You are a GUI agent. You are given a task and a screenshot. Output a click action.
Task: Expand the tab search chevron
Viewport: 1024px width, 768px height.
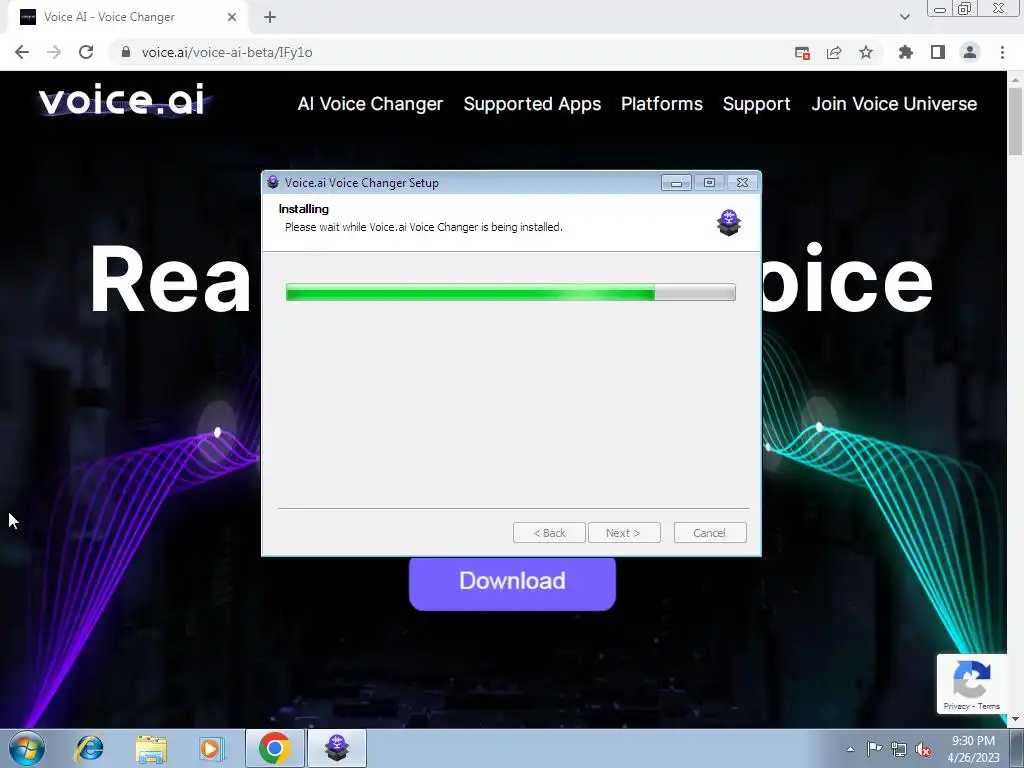(x=904, y=17)
